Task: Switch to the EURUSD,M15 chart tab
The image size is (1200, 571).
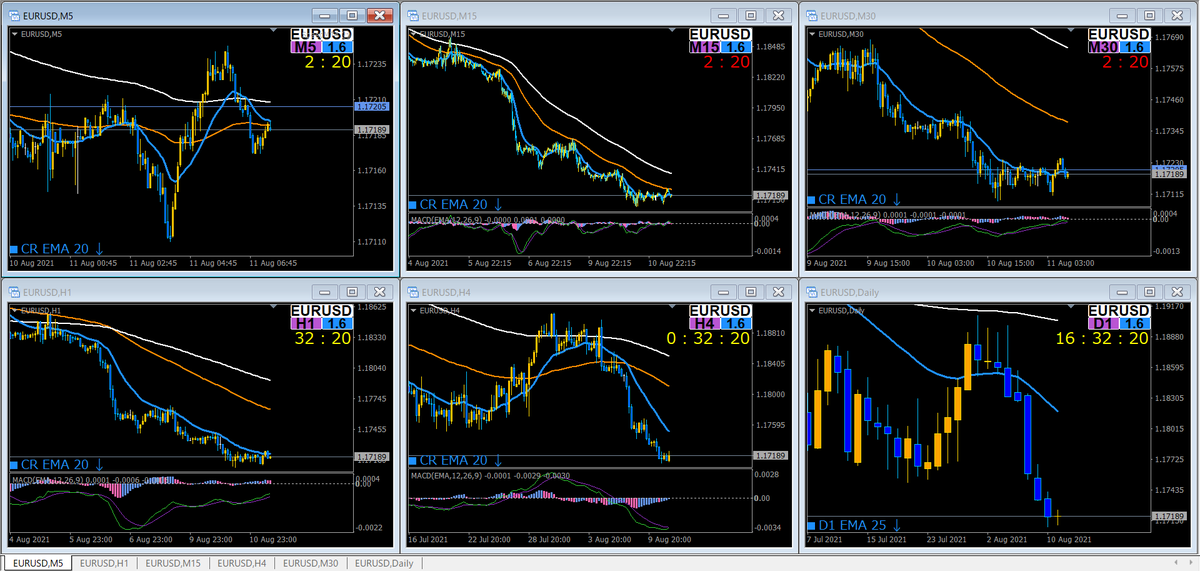Action: click(x=173, y=563)
